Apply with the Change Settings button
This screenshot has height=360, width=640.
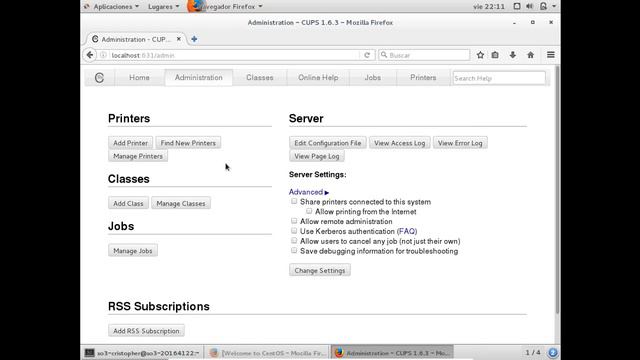[x=320, y=270]
